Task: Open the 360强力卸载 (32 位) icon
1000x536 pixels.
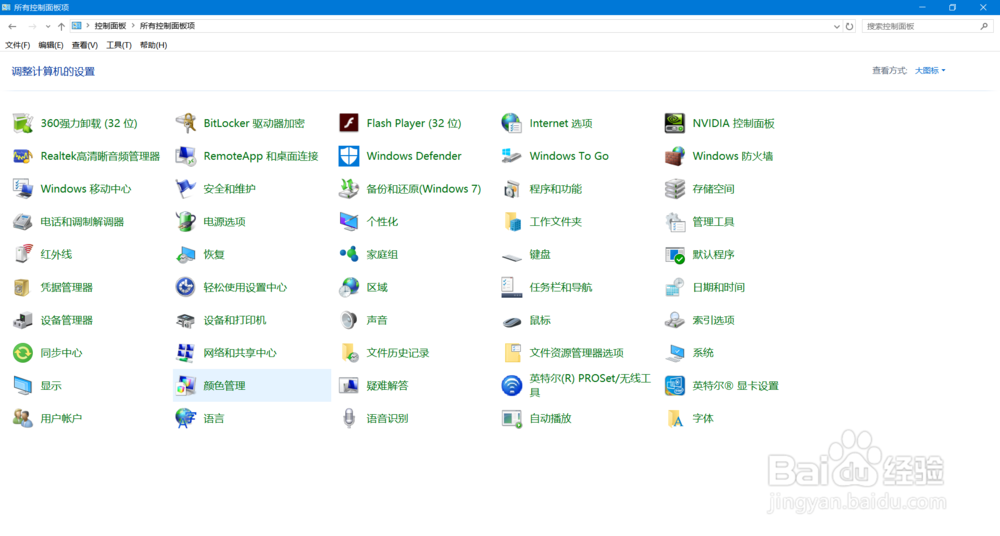Action: [23, 123]
